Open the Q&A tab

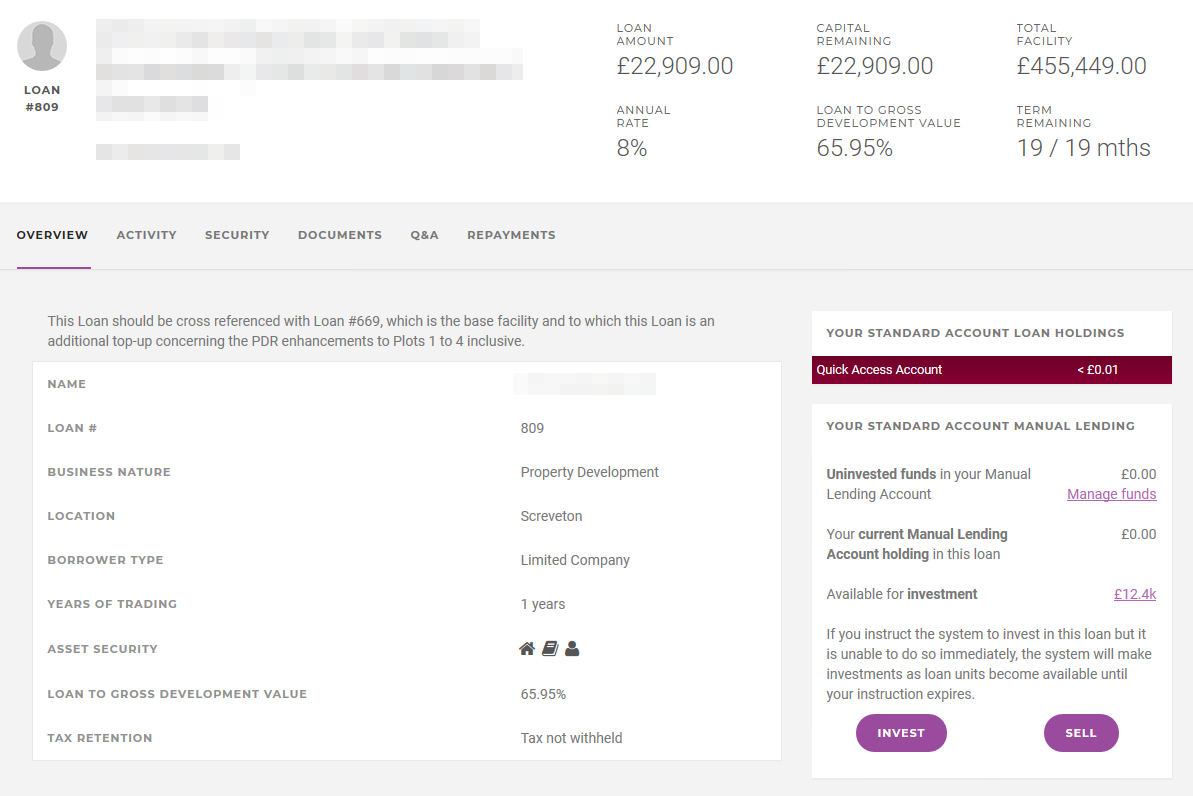pyautogui.click(x=425, y=235)
